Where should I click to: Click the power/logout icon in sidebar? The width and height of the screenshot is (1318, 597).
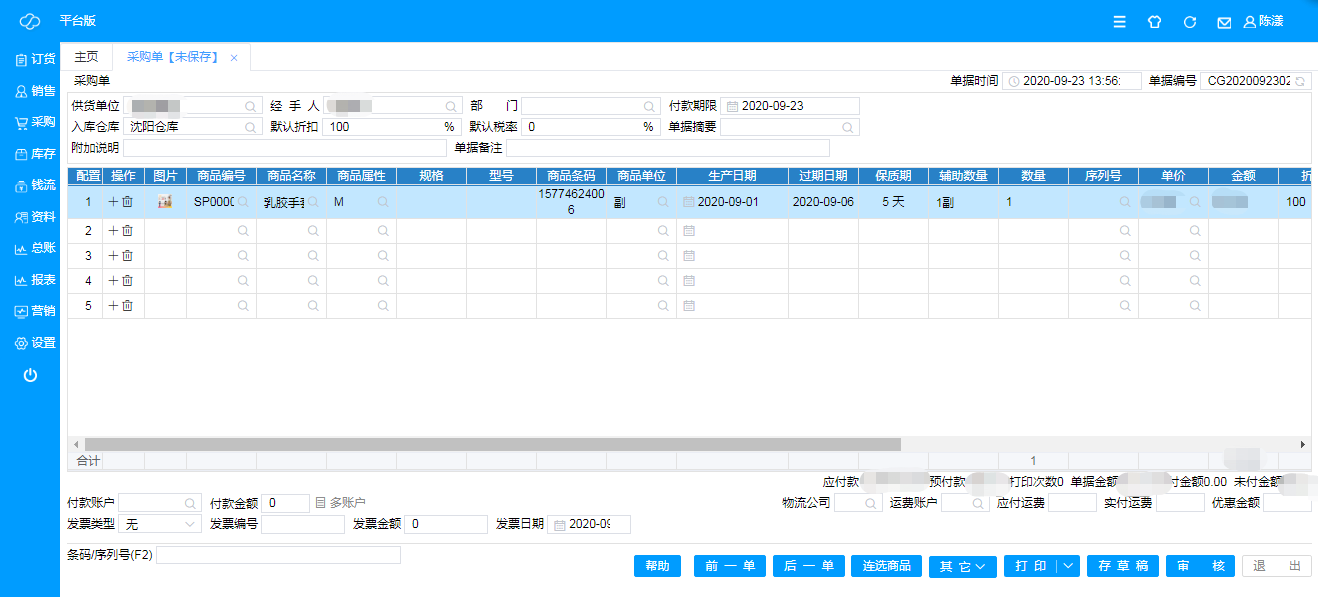click(30, 375)
